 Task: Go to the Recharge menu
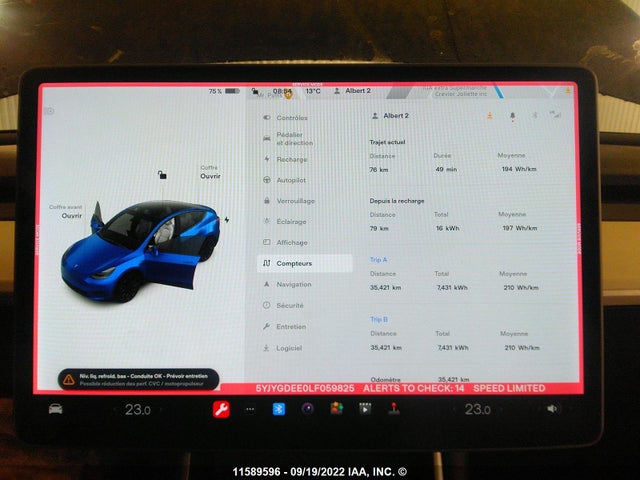click(291, 159)
